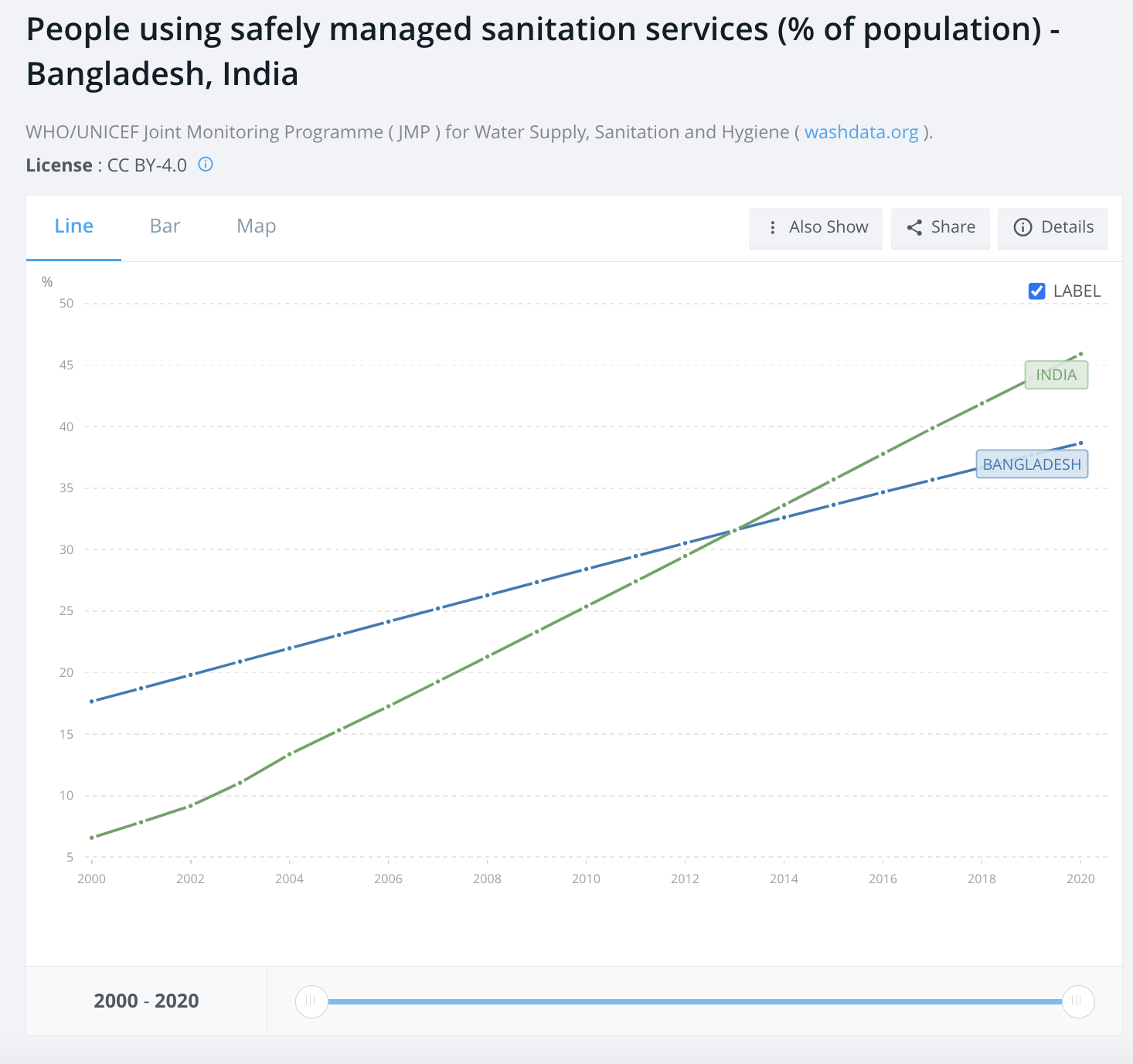Open the Also Show menu
This screenshot has height=1064, width=1133.
point(815,228)
